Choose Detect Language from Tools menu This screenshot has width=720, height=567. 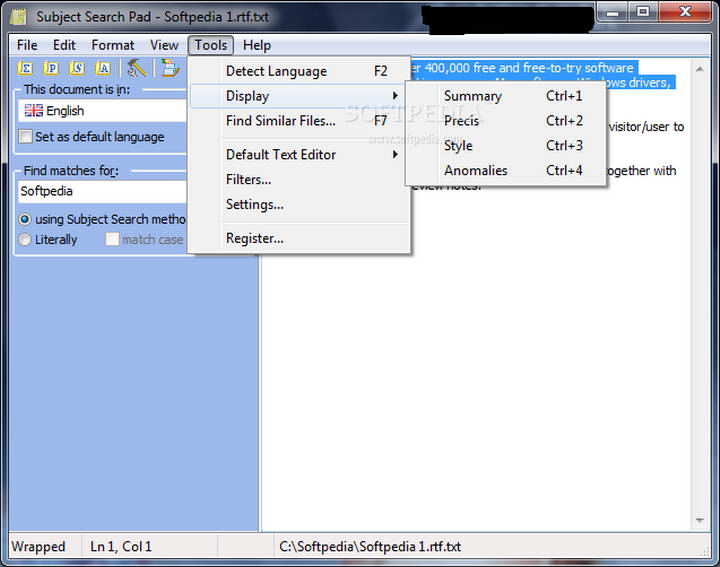299,71
